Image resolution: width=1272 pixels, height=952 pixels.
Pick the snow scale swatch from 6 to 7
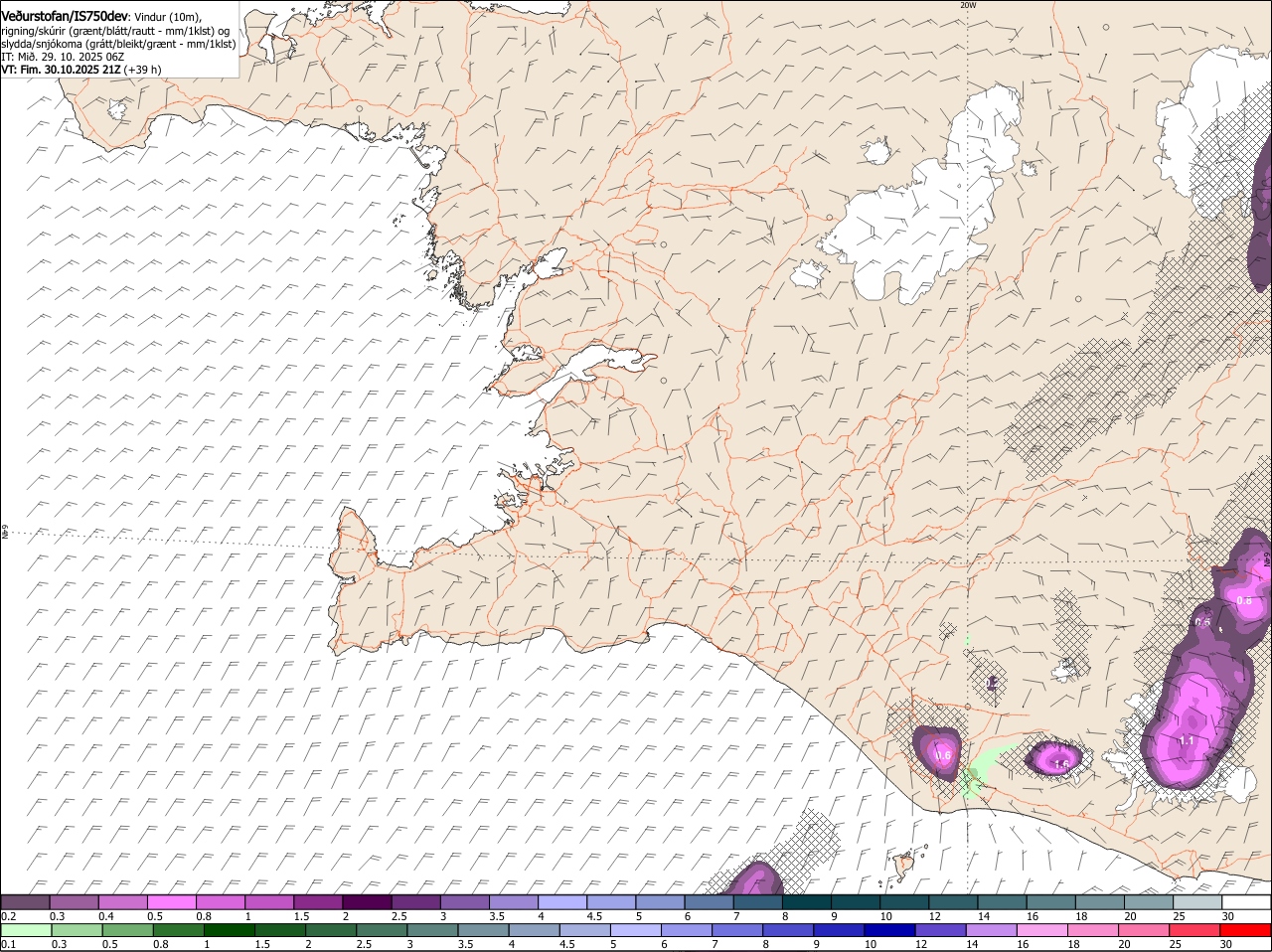[x=711, y=901]
